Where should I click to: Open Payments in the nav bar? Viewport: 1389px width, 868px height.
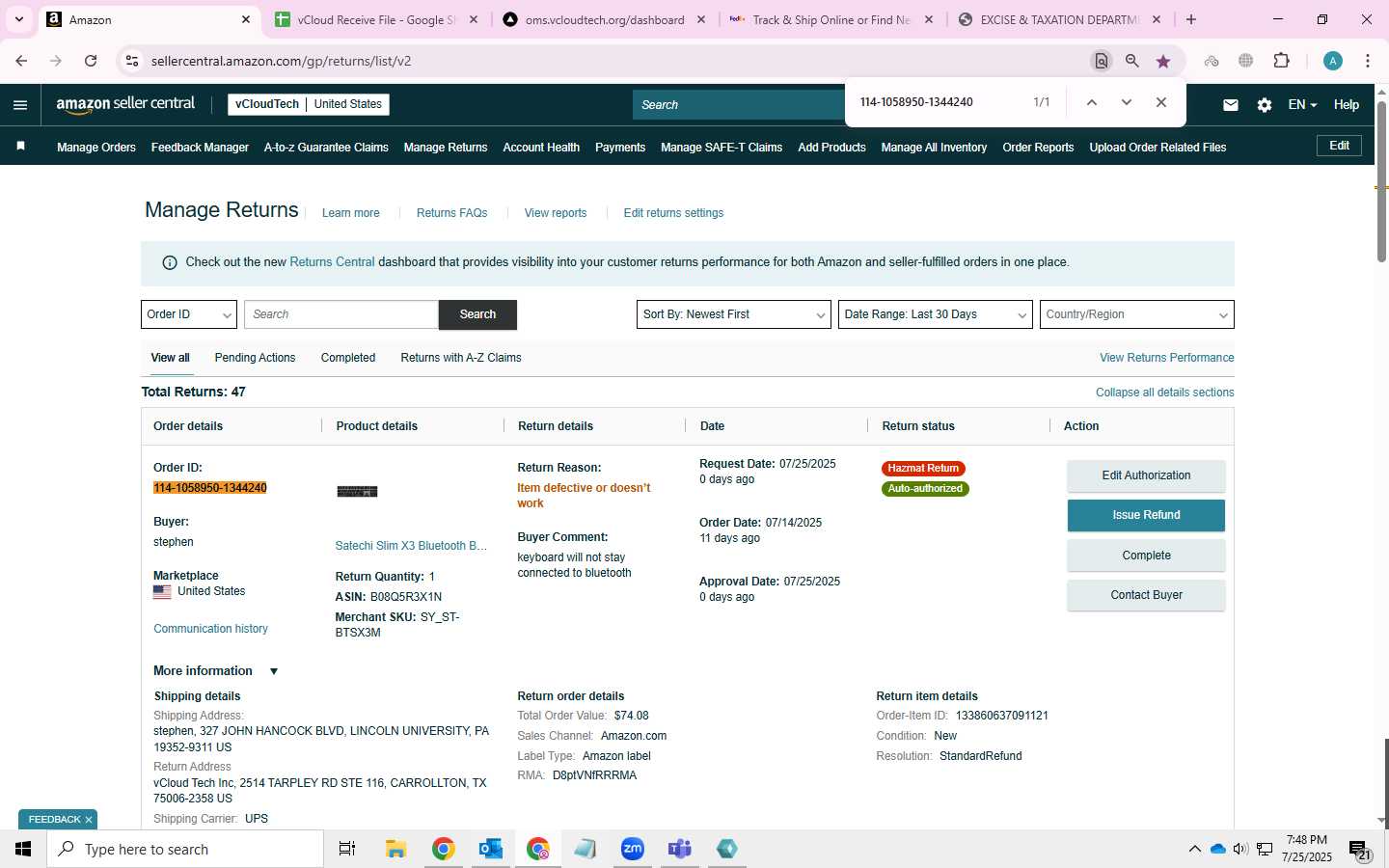tap(620, 148)
